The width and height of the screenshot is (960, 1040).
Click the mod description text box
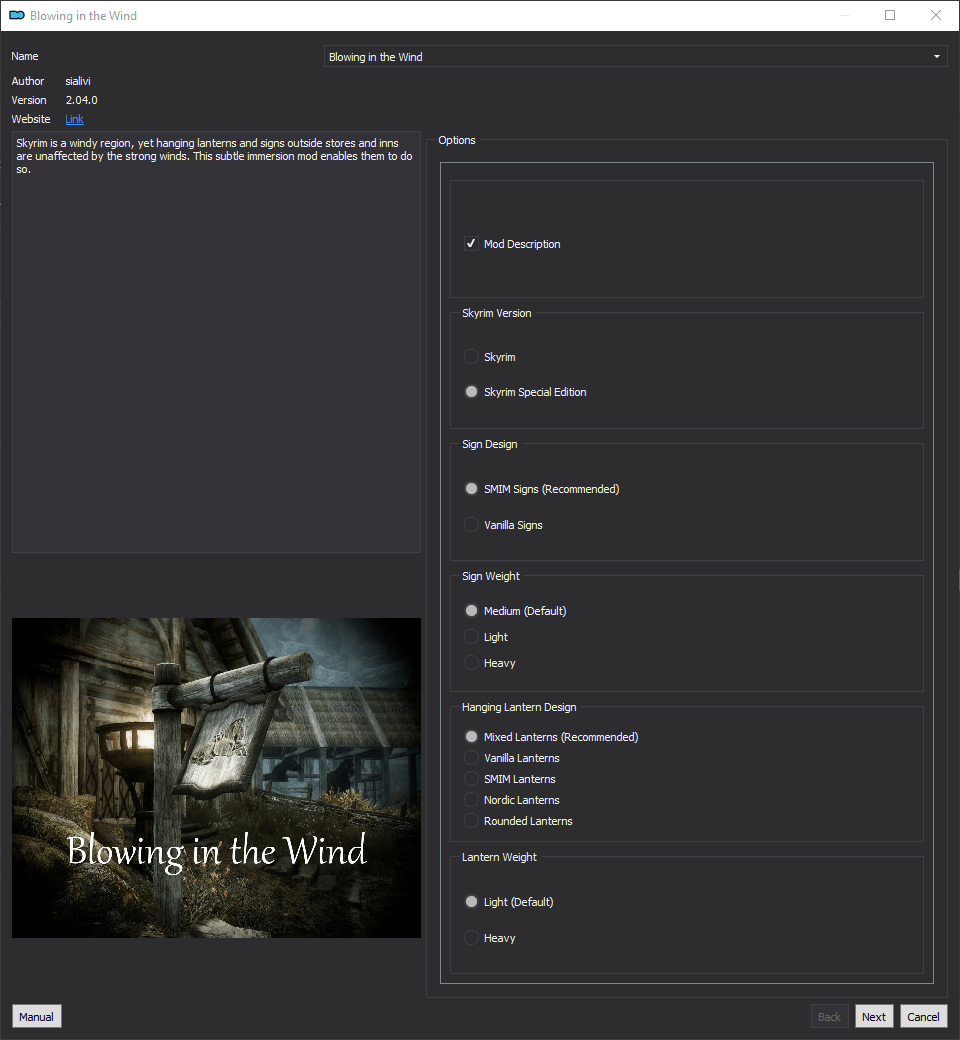click(216, 342)
